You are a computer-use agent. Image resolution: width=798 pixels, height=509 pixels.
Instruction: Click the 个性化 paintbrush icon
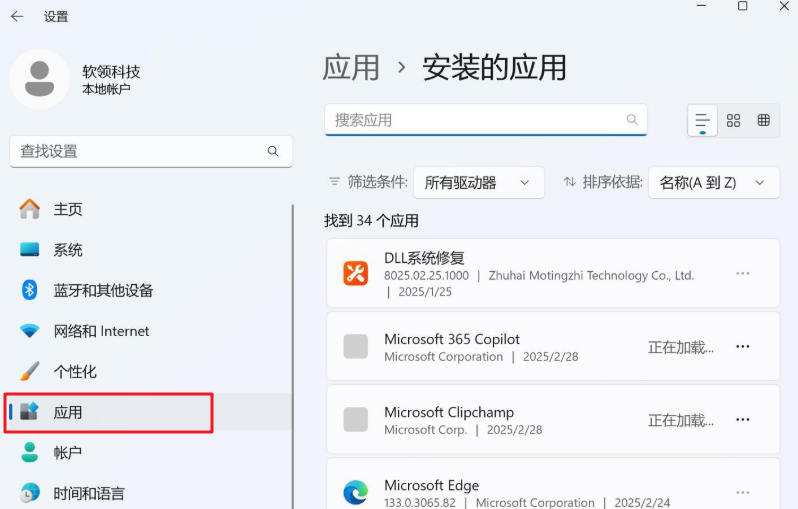(x=30, y=372)
